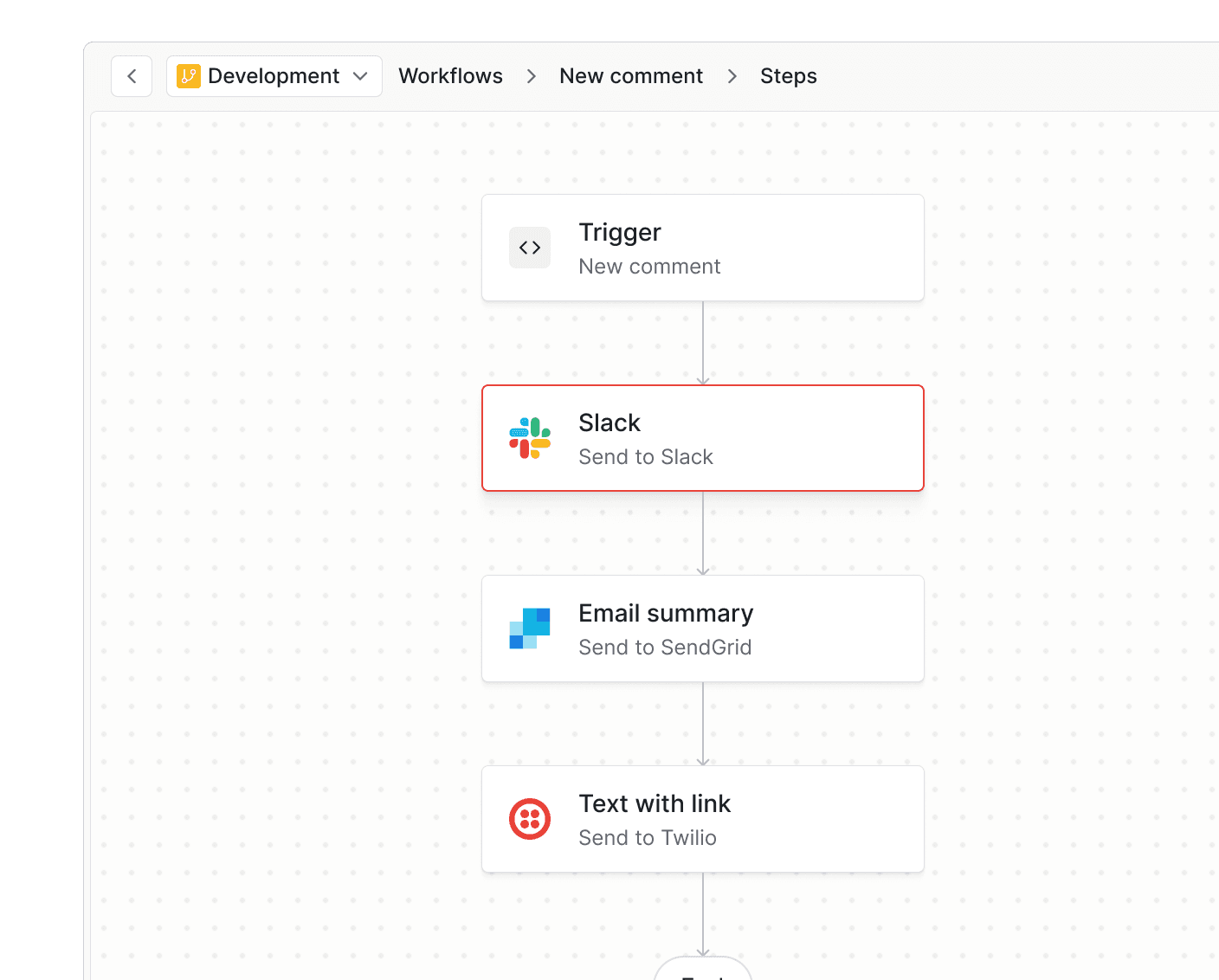Open the Workflows breadcrumb
Screen dimensions: 1219x980
450,75
